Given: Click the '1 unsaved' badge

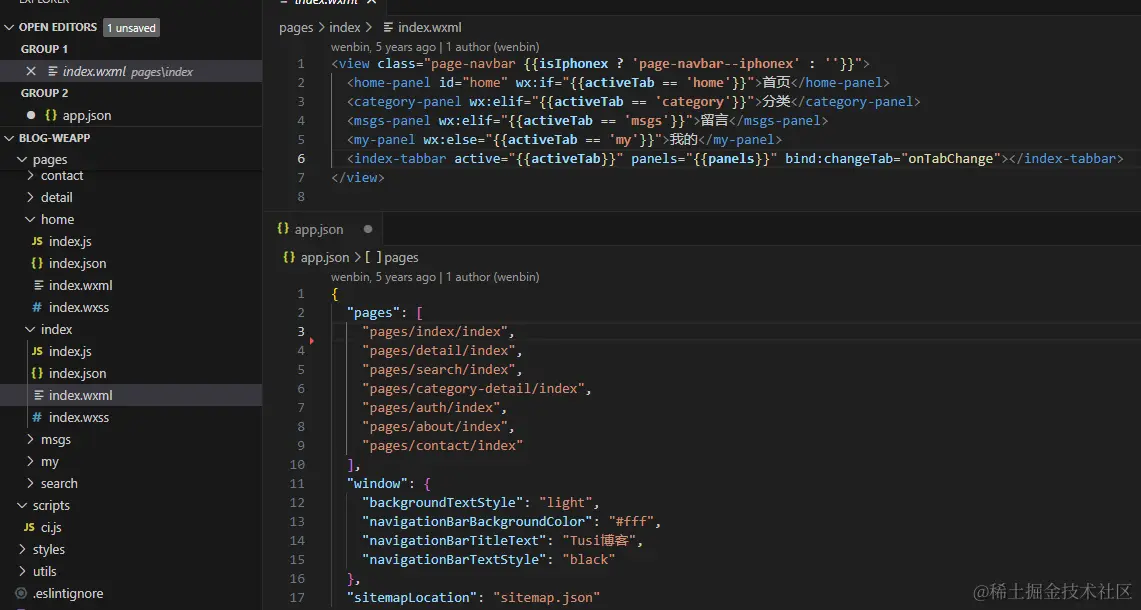Looking at the screenshot, I should pyautogui.click(x=131, y=28).
